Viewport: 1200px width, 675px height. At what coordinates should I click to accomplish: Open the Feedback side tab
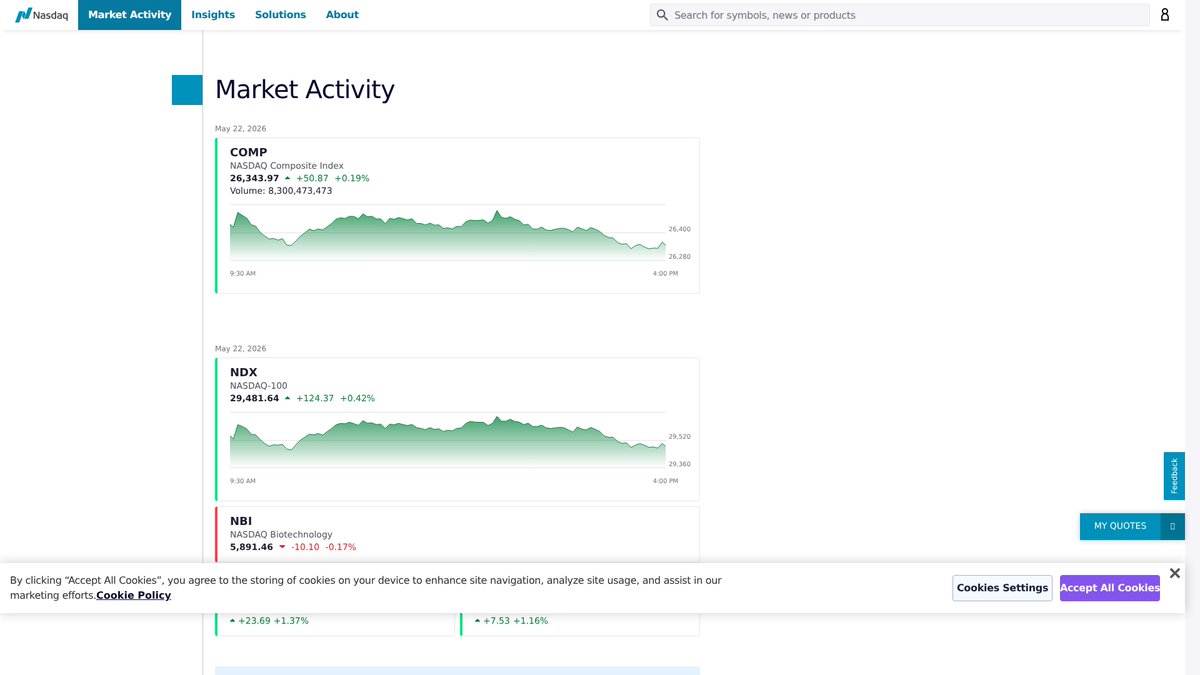(1174, 476)
